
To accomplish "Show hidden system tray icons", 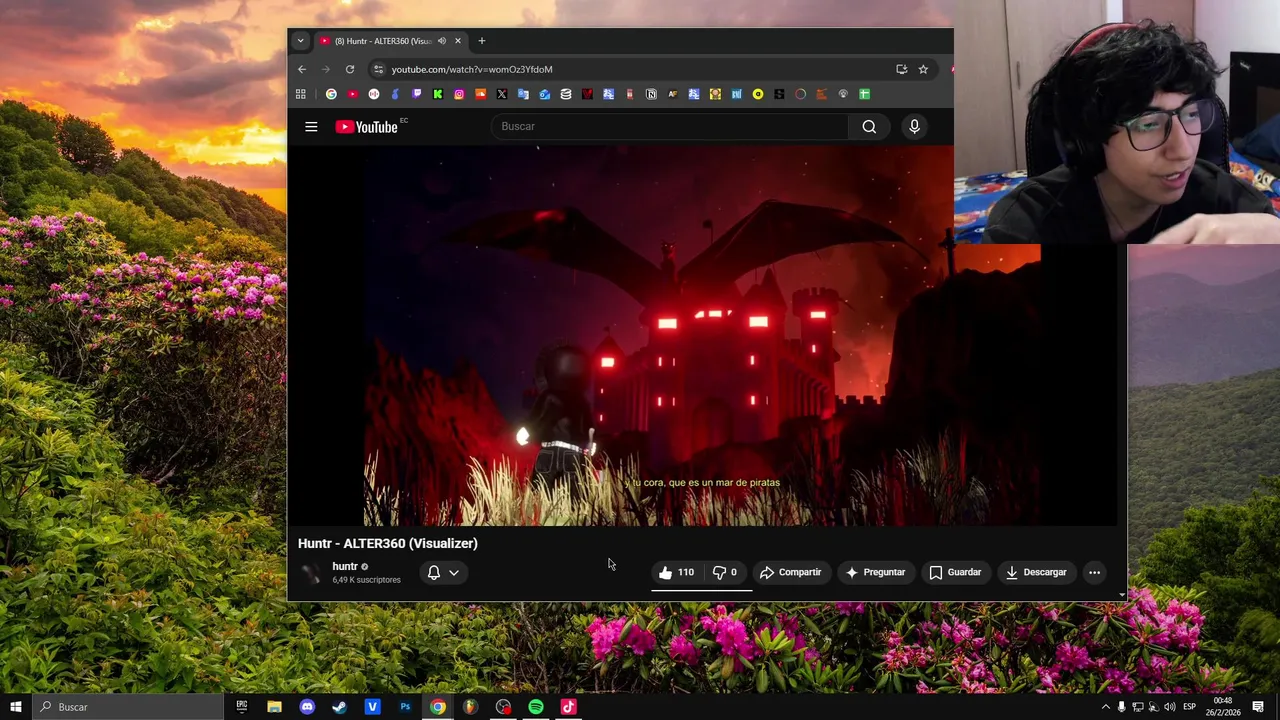I will [x=1105, y=707].
